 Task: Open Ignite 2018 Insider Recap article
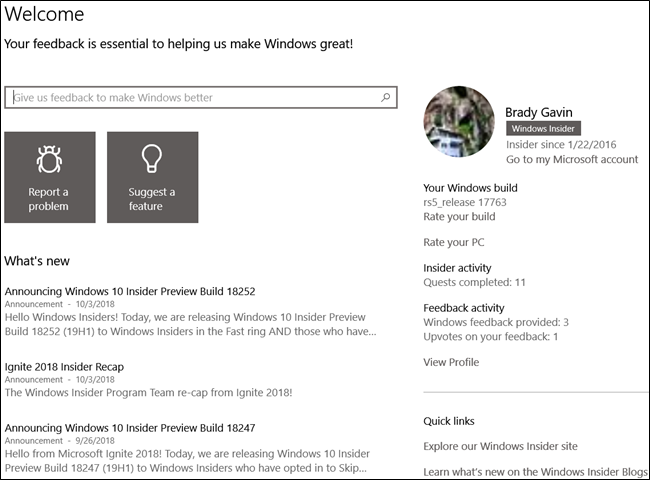(x=64, y=367)
